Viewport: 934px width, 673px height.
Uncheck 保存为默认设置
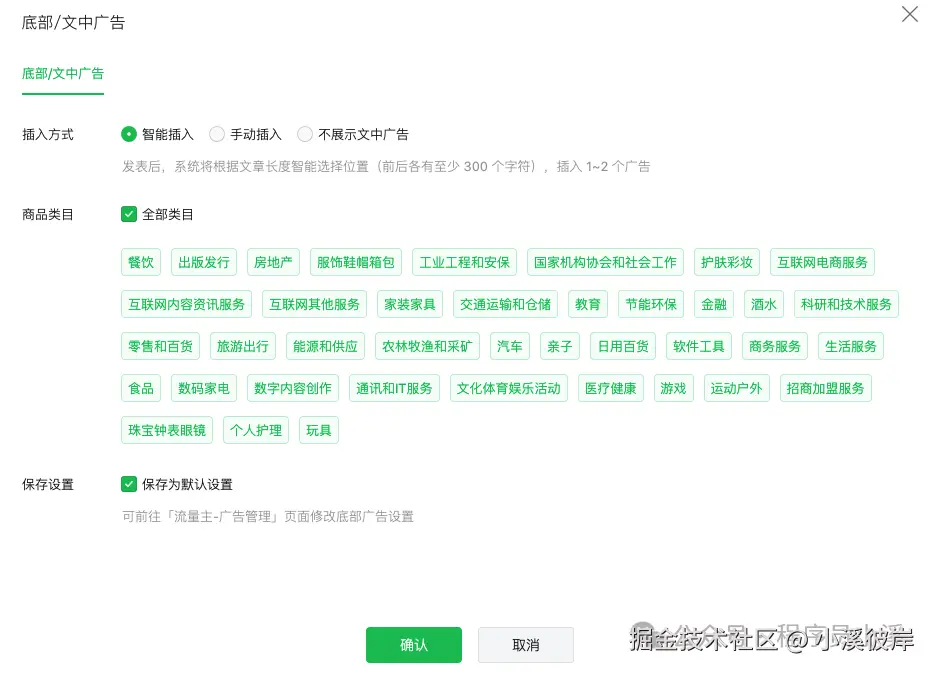click(x=129, y=483)
